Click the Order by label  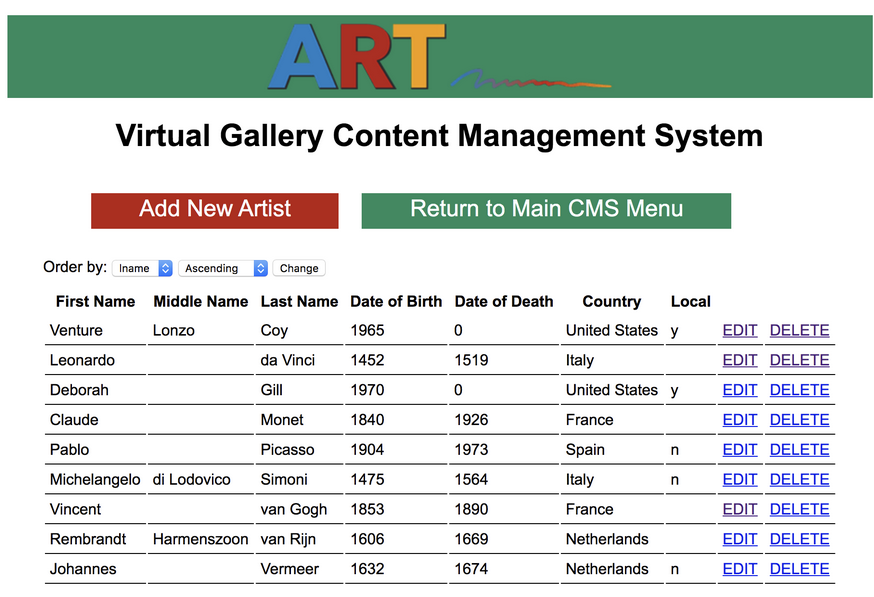[x=75, y=267]
